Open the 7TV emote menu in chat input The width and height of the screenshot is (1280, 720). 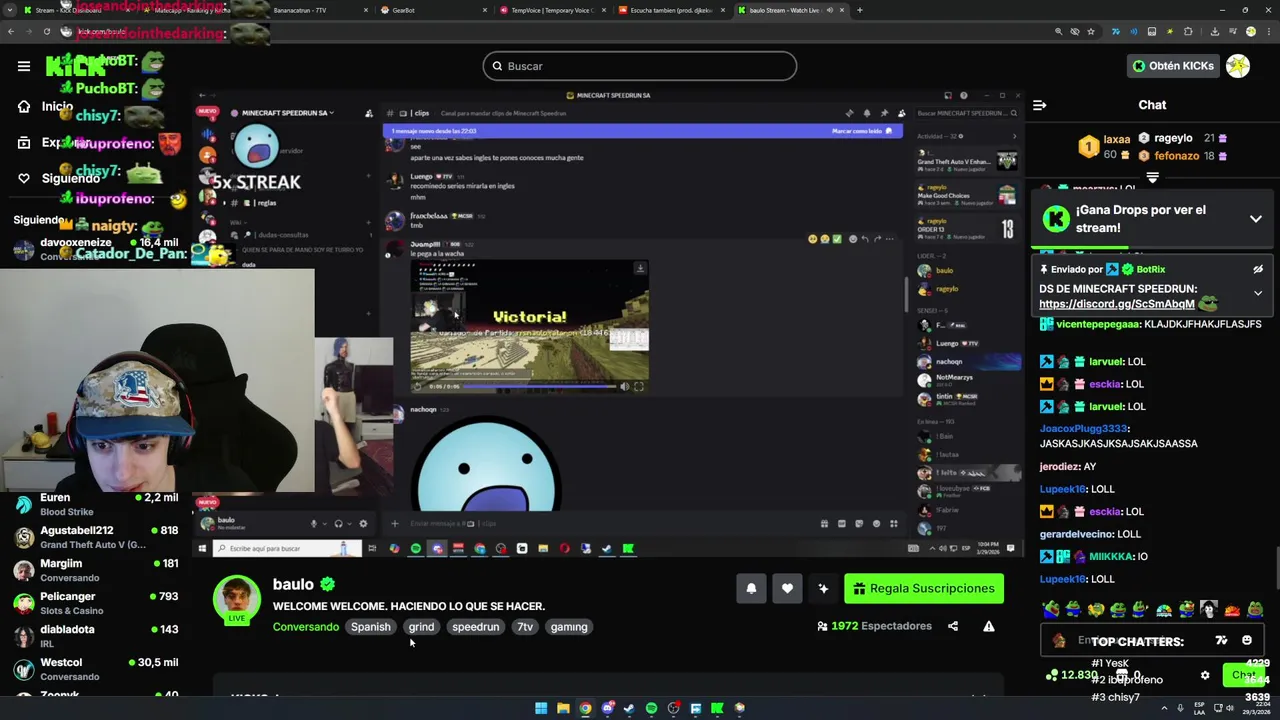click(x=1221, y=641)
